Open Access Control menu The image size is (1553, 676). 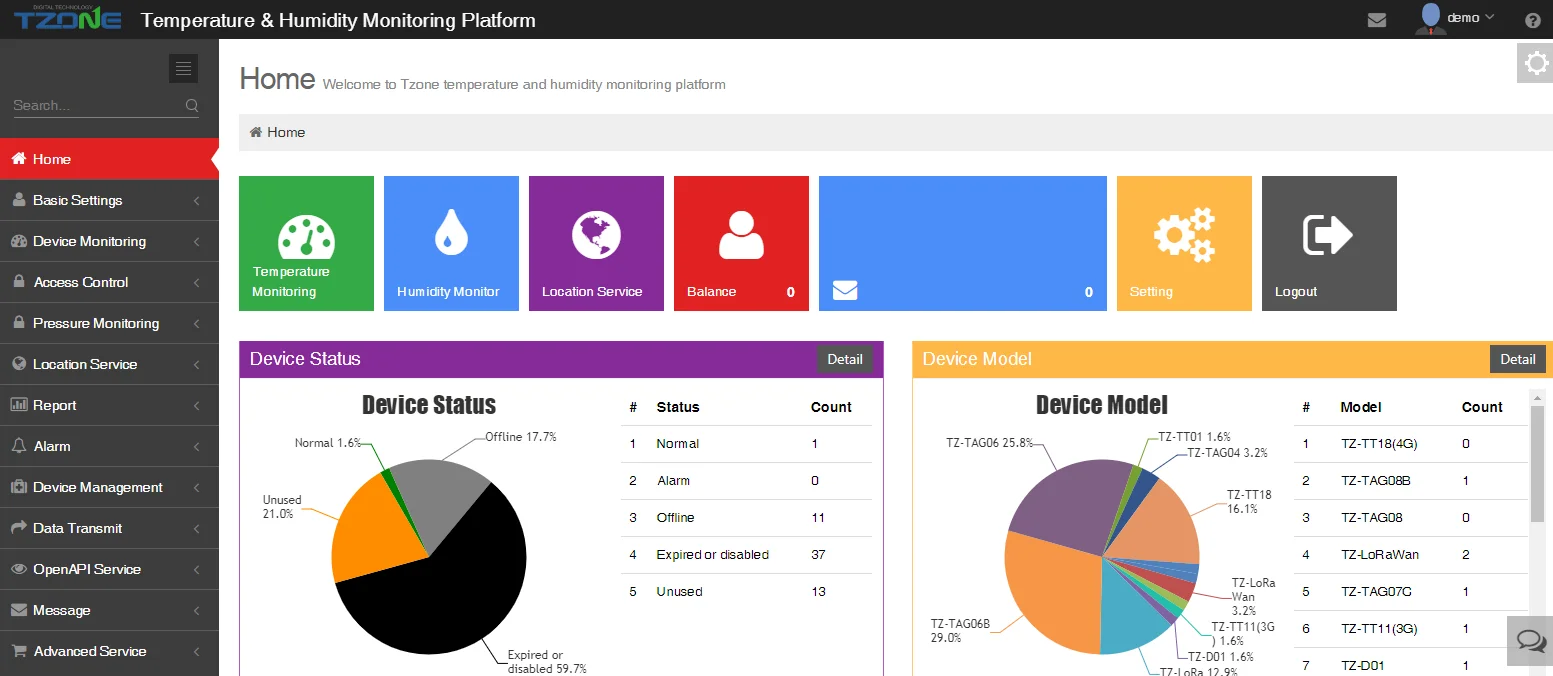(109, 282)
